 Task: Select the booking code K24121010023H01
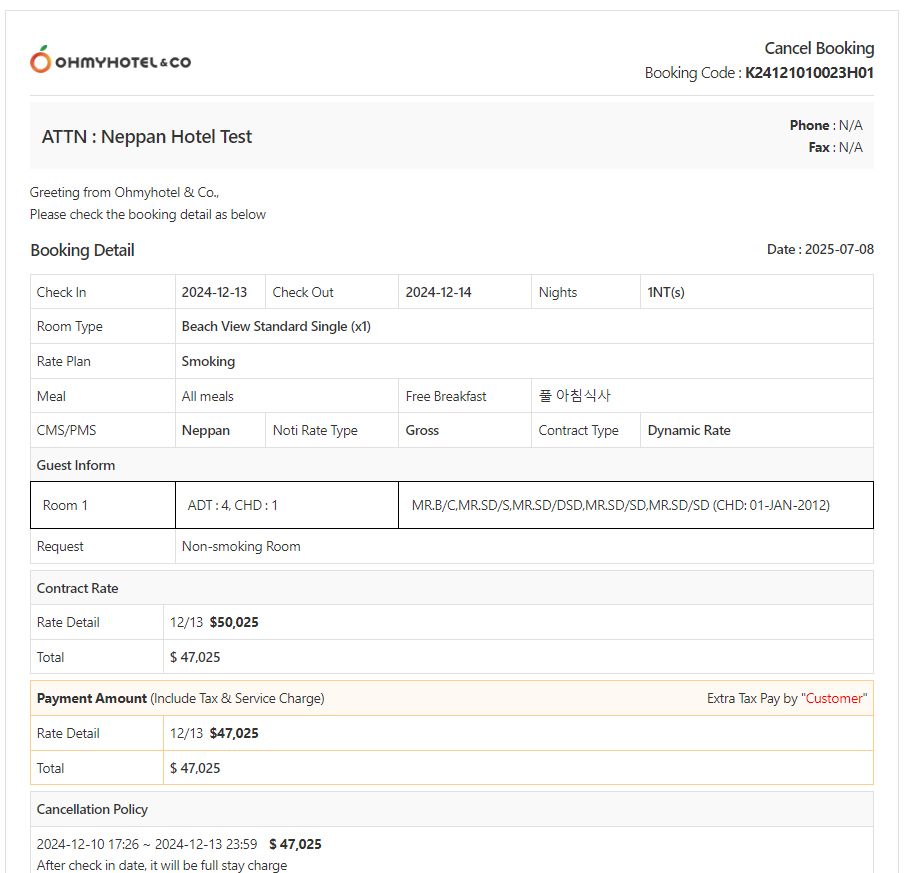click(x=809, y=73)
